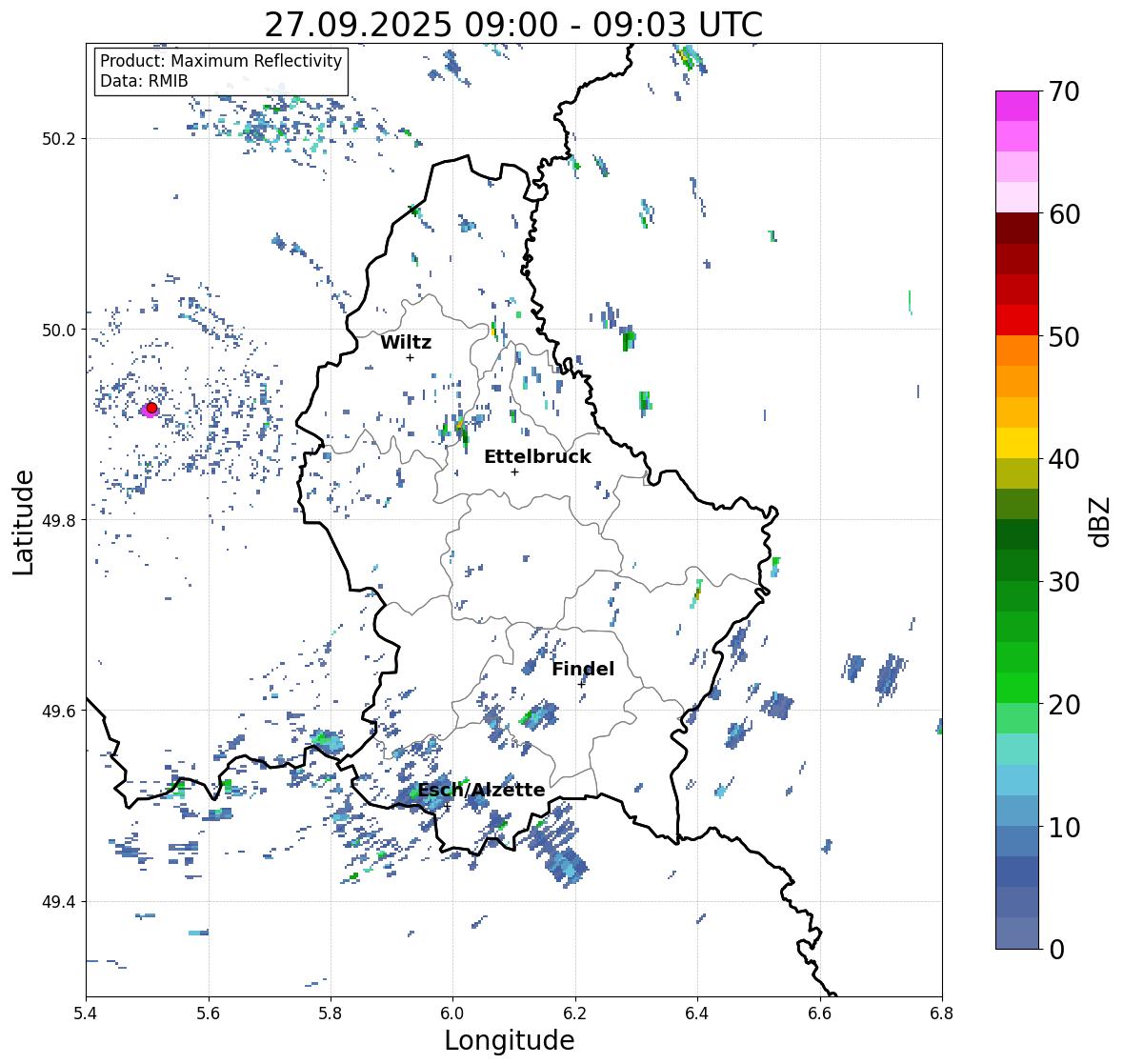Viewport: 1123px width, 1064px height.
Task: Click the colorbar tick value 10
Action: click(1064, 827)
